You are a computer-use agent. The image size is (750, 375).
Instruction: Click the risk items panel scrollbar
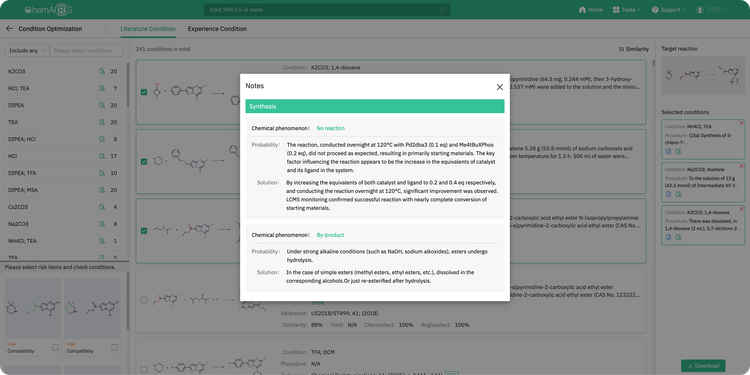128,301
